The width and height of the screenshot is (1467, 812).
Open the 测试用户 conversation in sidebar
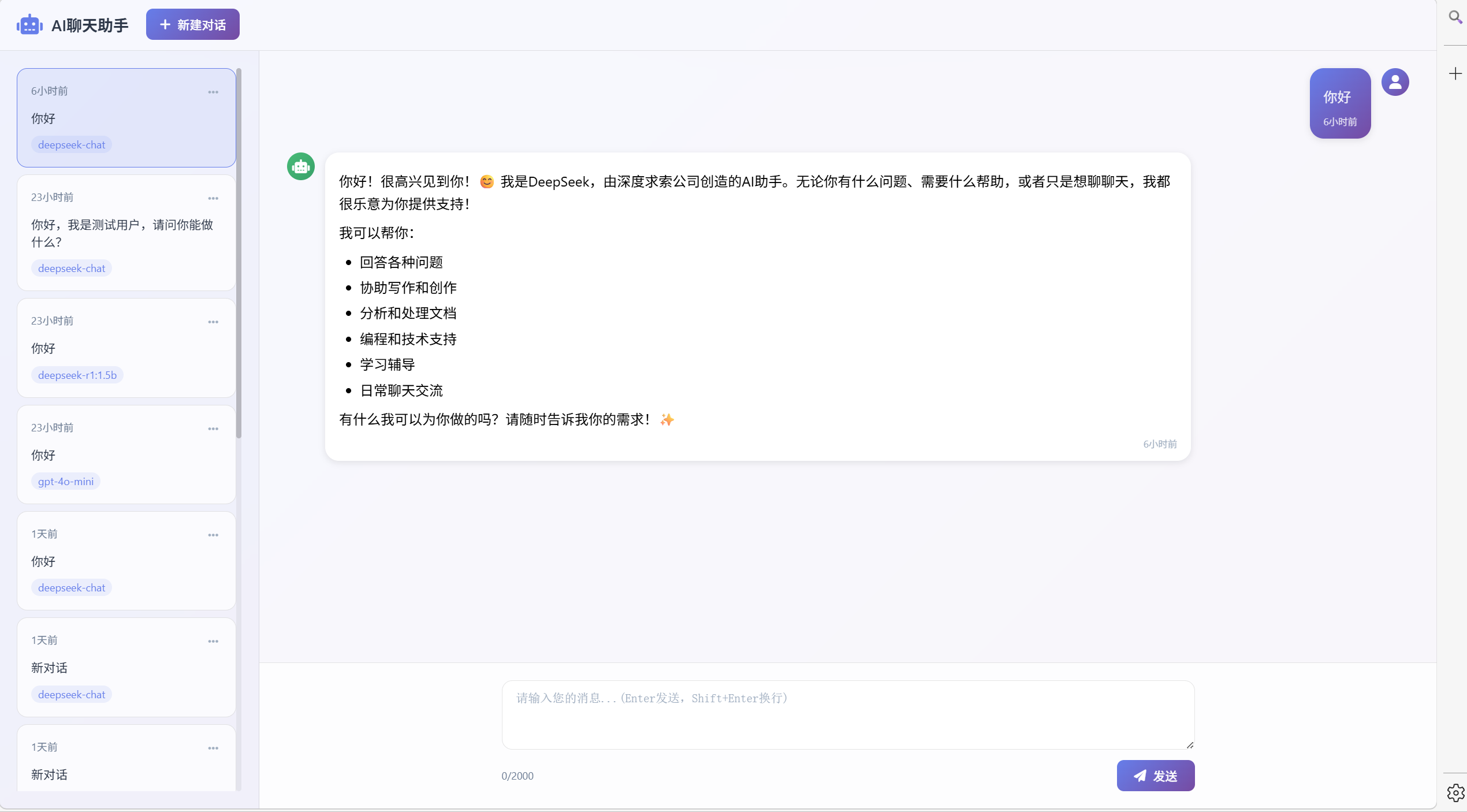point(122,233)
